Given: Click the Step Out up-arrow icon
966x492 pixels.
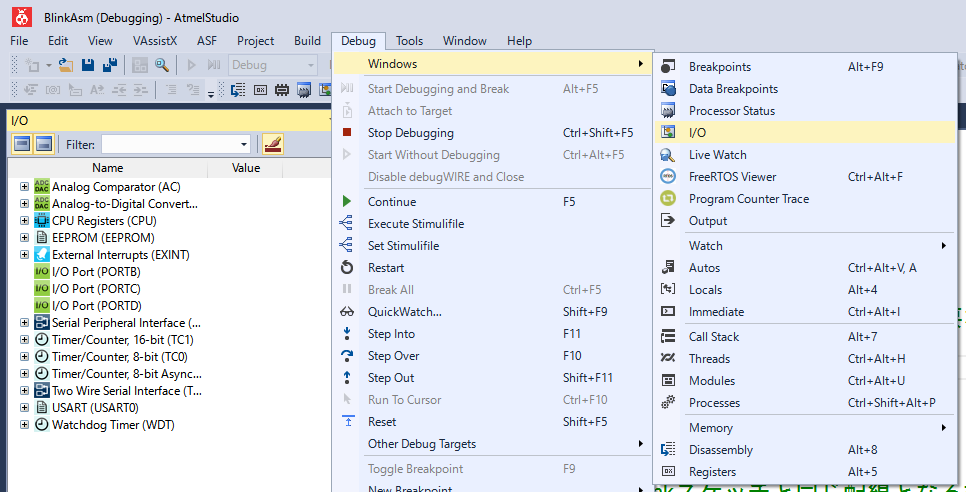Looking at the screenshot, I should [347, 377].
